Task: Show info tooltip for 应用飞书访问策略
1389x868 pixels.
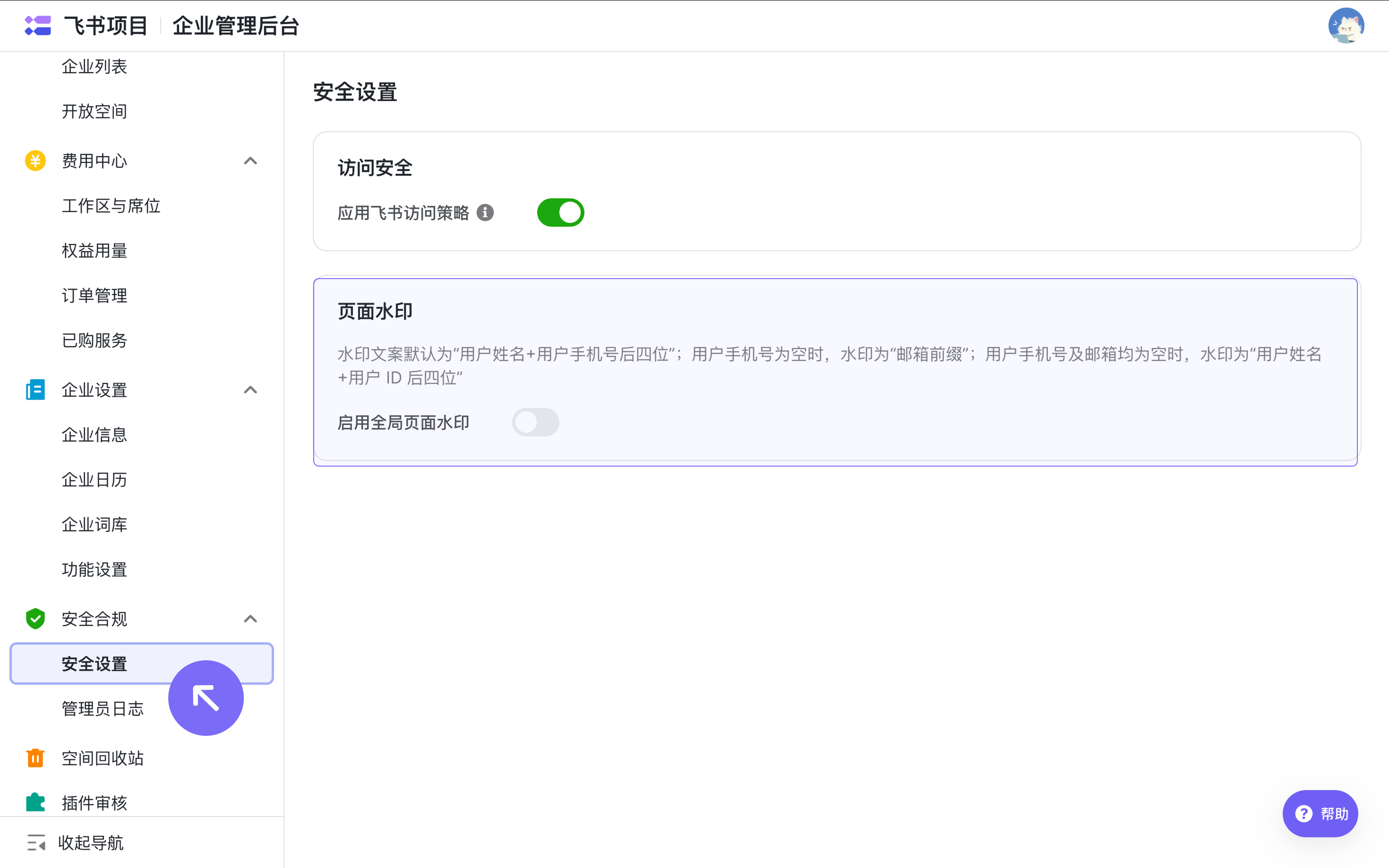Action: point(485,213)
